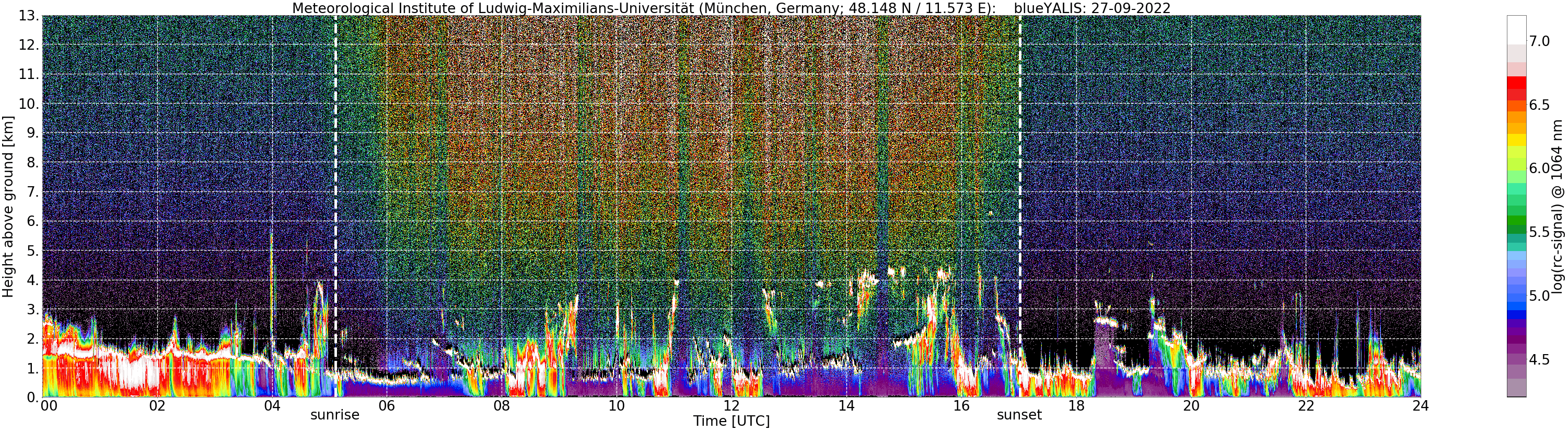
Task: Click the height tick label '1.'
Action: (32, 368)
